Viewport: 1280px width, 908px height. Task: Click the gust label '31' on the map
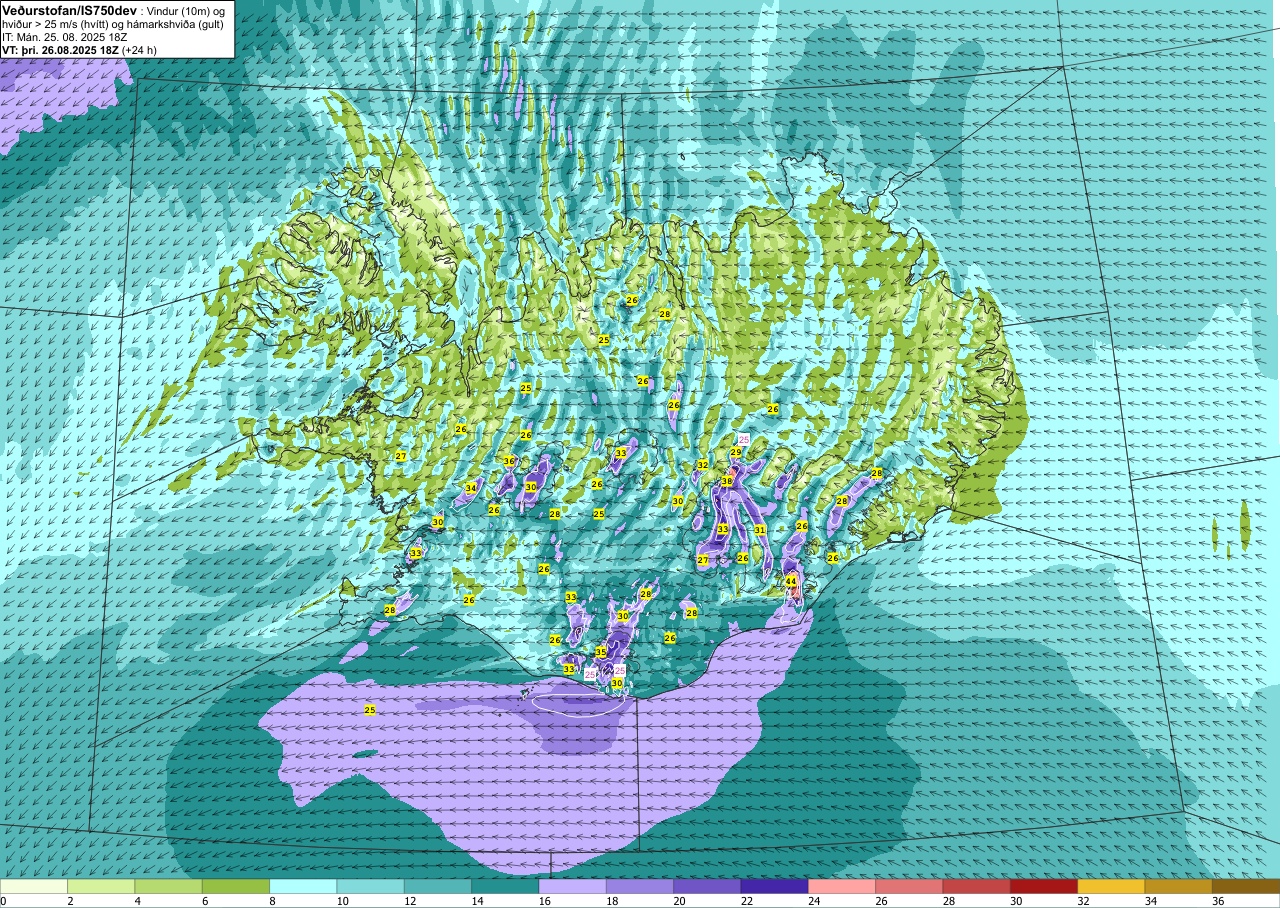tap(760, 530)
